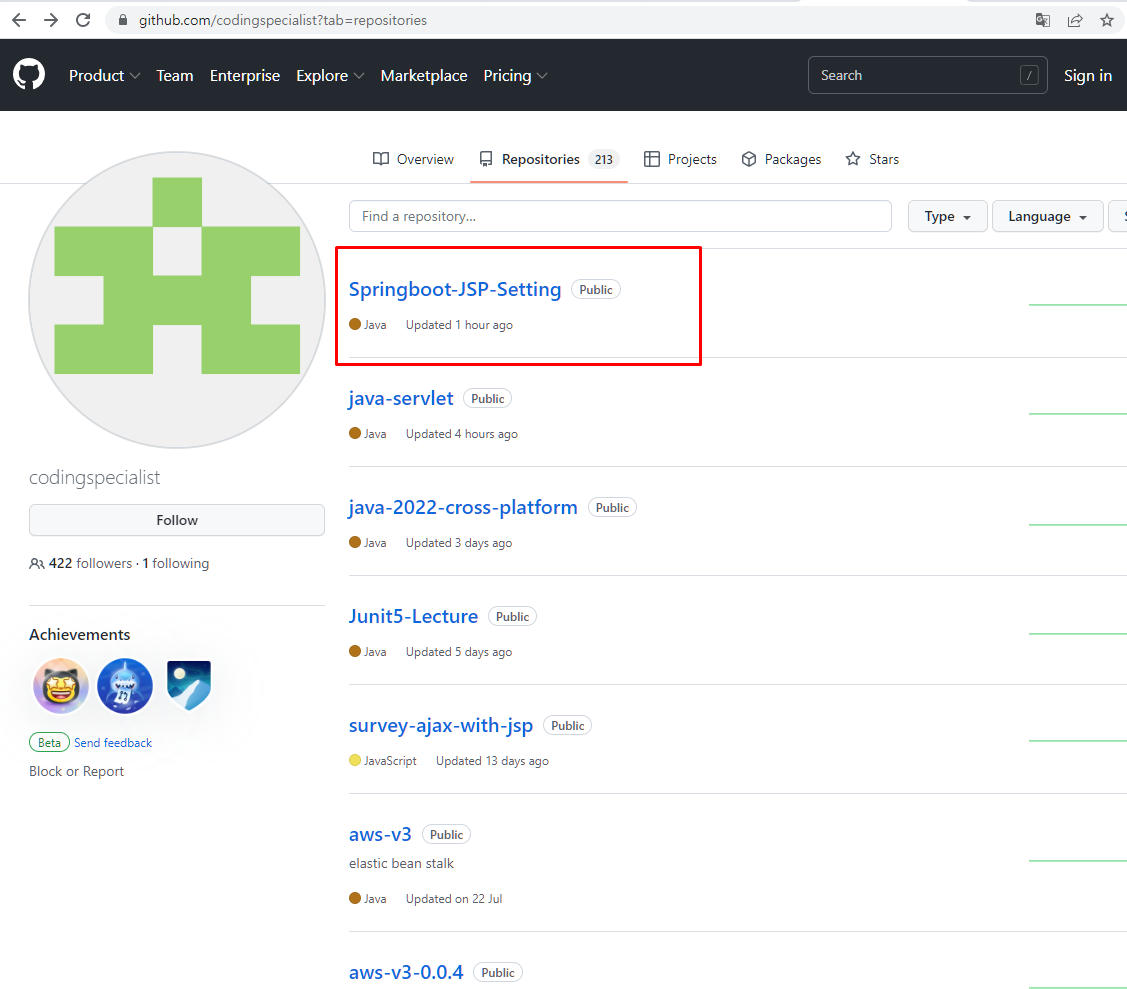Open the aws-v3 repository
The image size is (1127, 989).
coord(380,834)
